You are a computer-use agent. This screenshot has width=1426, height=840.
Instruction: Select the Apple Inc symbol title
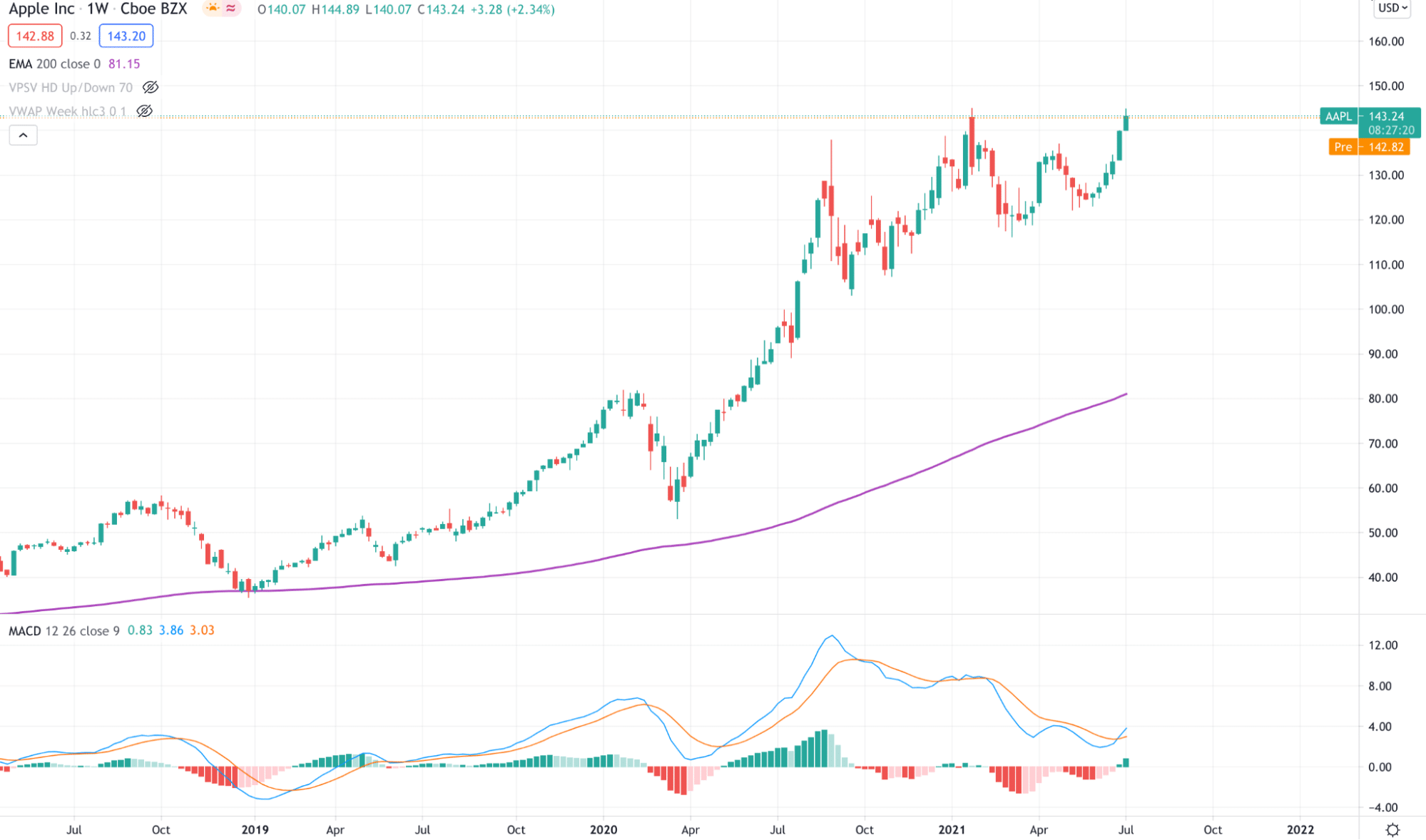coord(41,9)
